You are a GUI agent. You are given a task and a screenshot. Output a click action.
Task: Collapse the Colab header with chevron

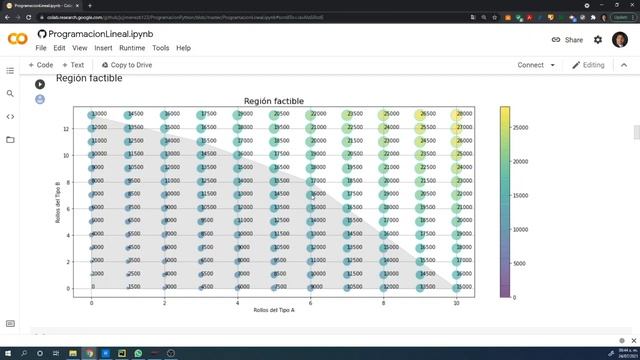pyautogui.click(x=624, y=65)
